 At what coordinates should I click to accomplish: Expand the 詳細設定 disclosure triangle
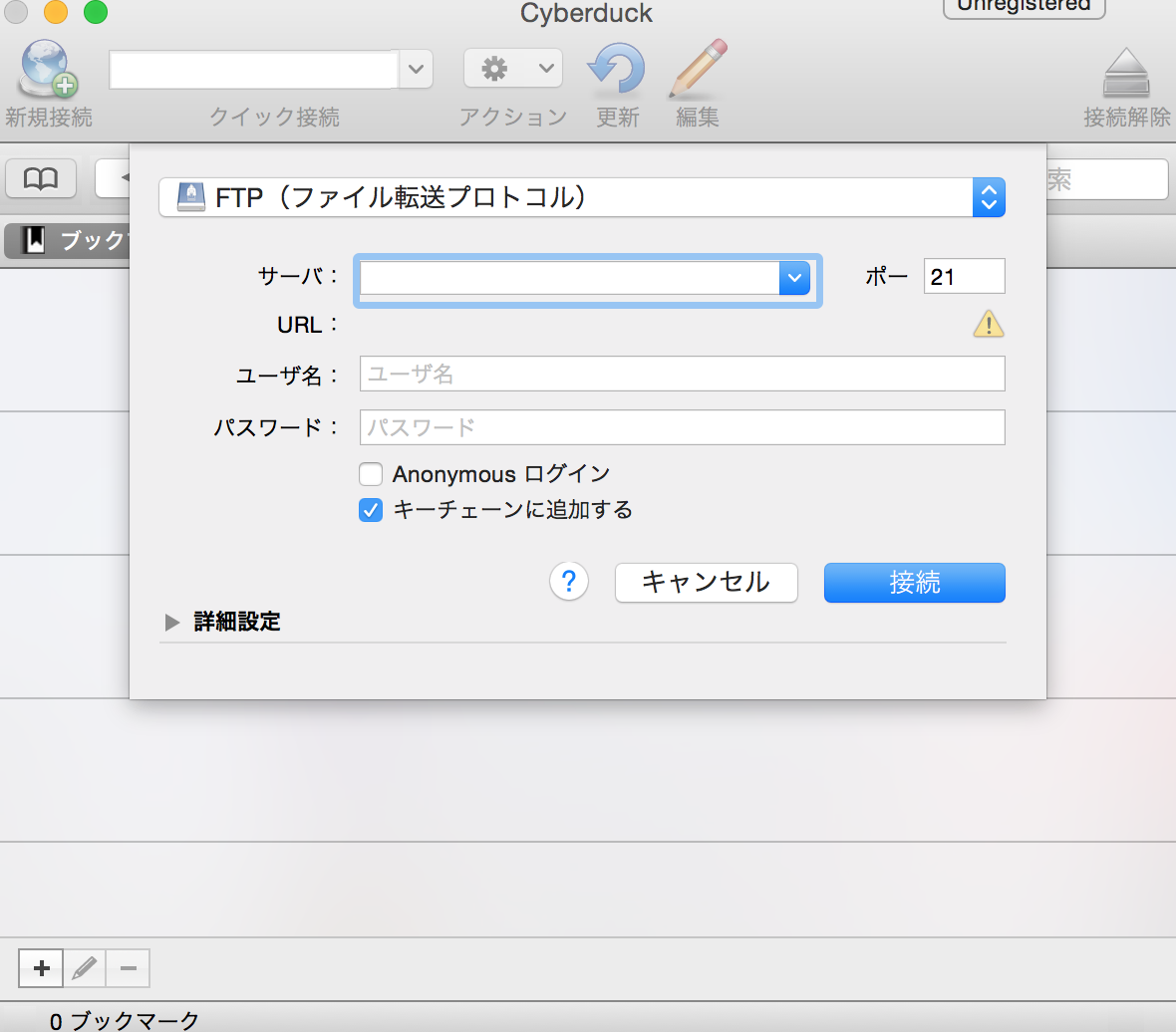tap(171, 622)
